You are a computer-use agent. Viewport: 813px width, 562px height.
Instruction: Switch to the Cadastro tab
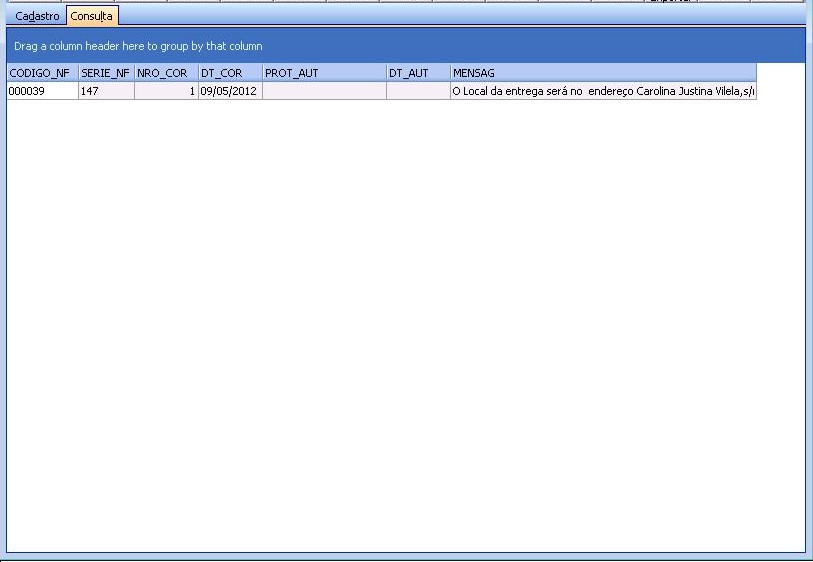[x=37, y=17]
